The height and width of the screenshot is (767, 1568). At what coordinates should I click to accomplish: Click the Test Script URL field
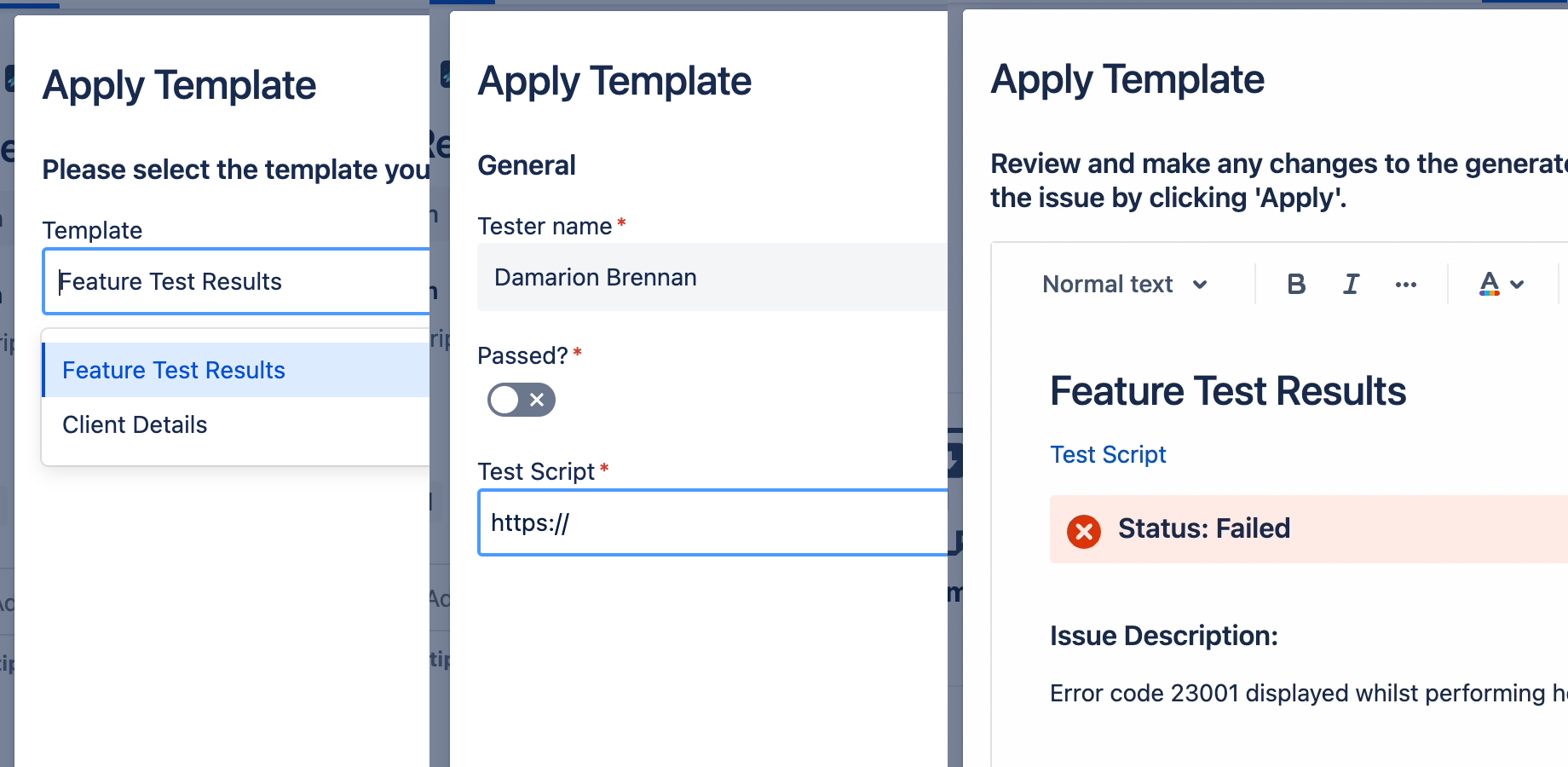pos(712,522)
